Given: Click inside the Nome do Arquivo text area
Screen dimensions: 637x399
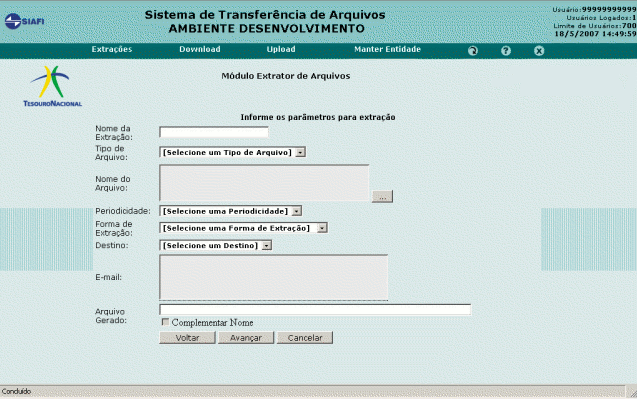Looking at the screenshot, I should tap(264, 183).
